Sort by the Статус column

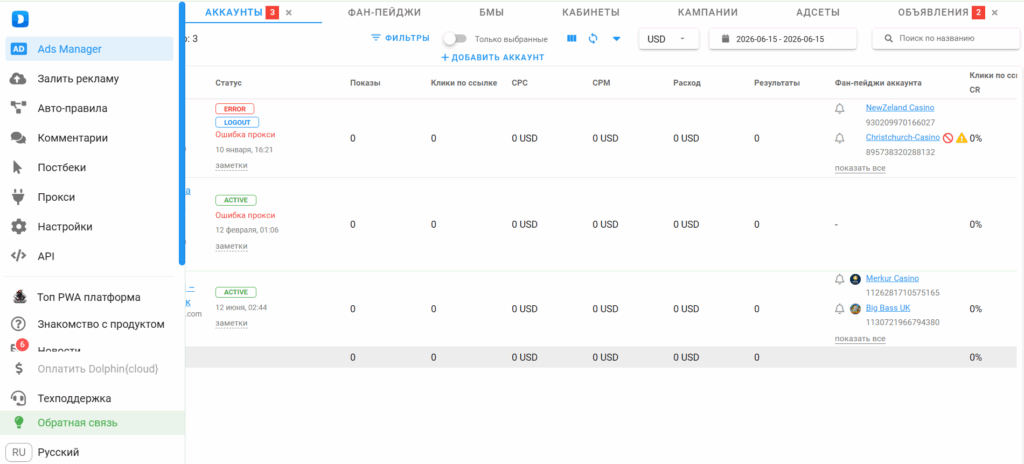[x=229, y=83]
